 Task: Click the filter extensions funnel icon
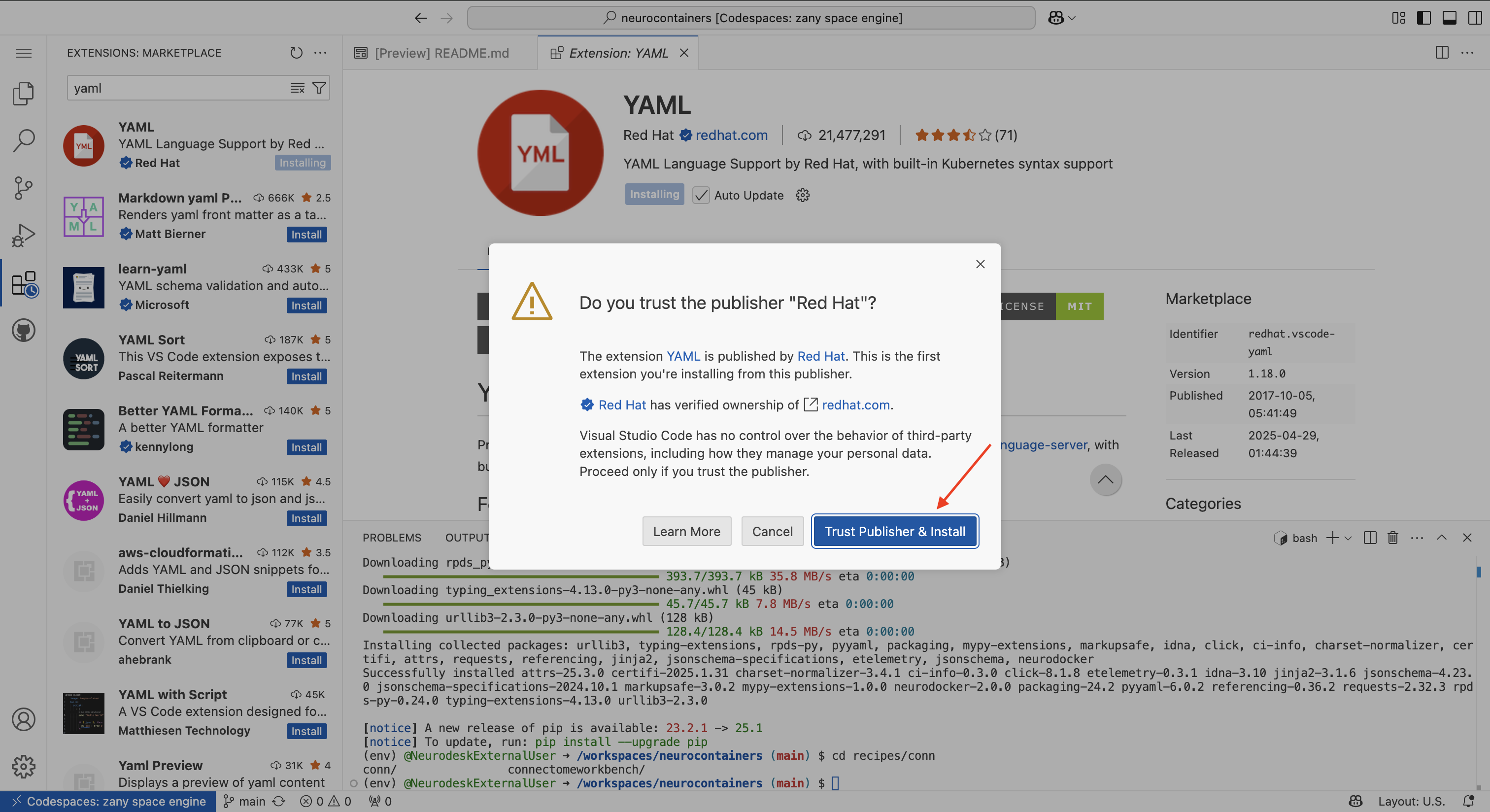pos(319,88)
